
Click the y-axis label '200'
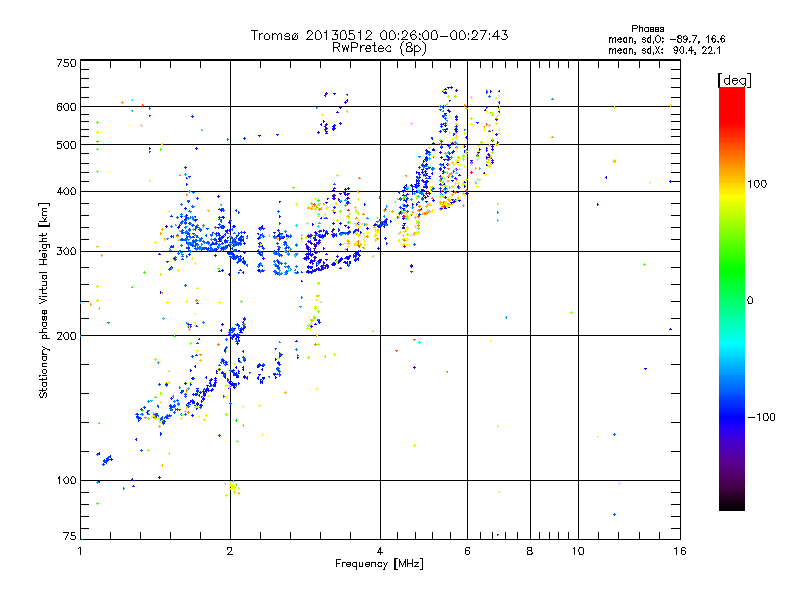click(x=66, y=336)
